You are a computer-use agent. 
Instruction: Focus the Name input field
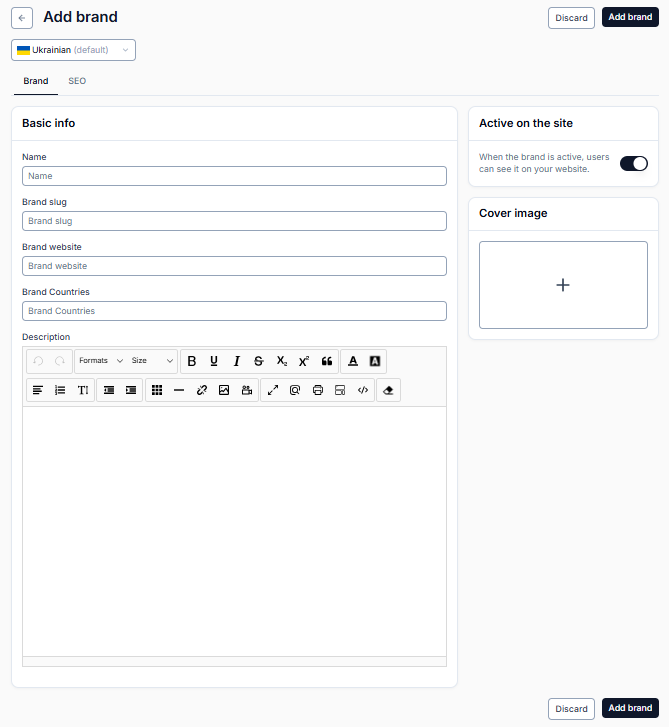tap(234, 176)
